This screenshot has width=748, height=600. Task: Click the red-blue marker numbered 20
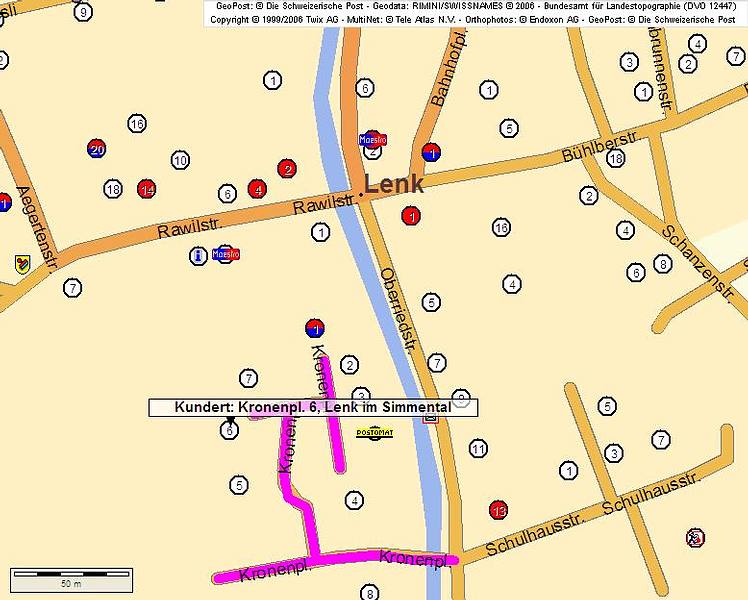pos(96,150)
